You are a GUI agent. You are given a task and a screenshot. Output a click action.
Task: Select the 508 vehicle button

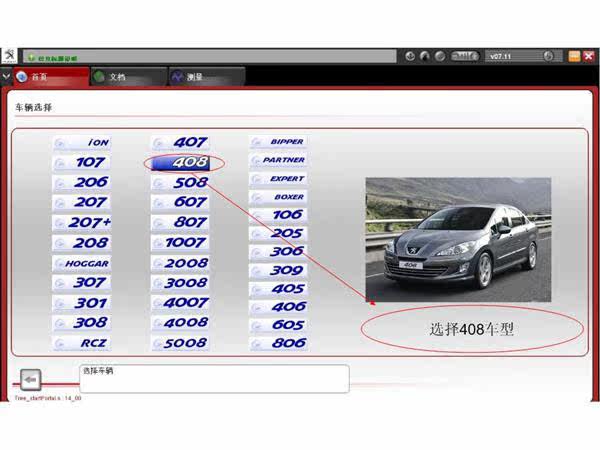tap(180, 183)
